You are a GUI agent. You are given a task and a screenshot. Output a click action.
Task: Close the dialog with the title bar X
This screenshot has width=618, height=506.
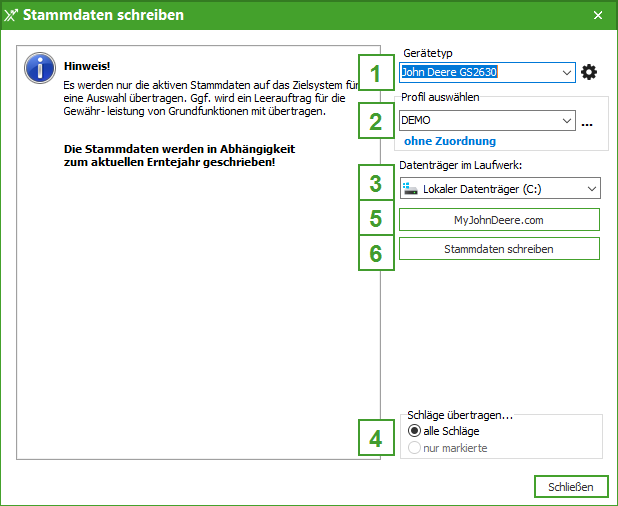click(598, 15)
